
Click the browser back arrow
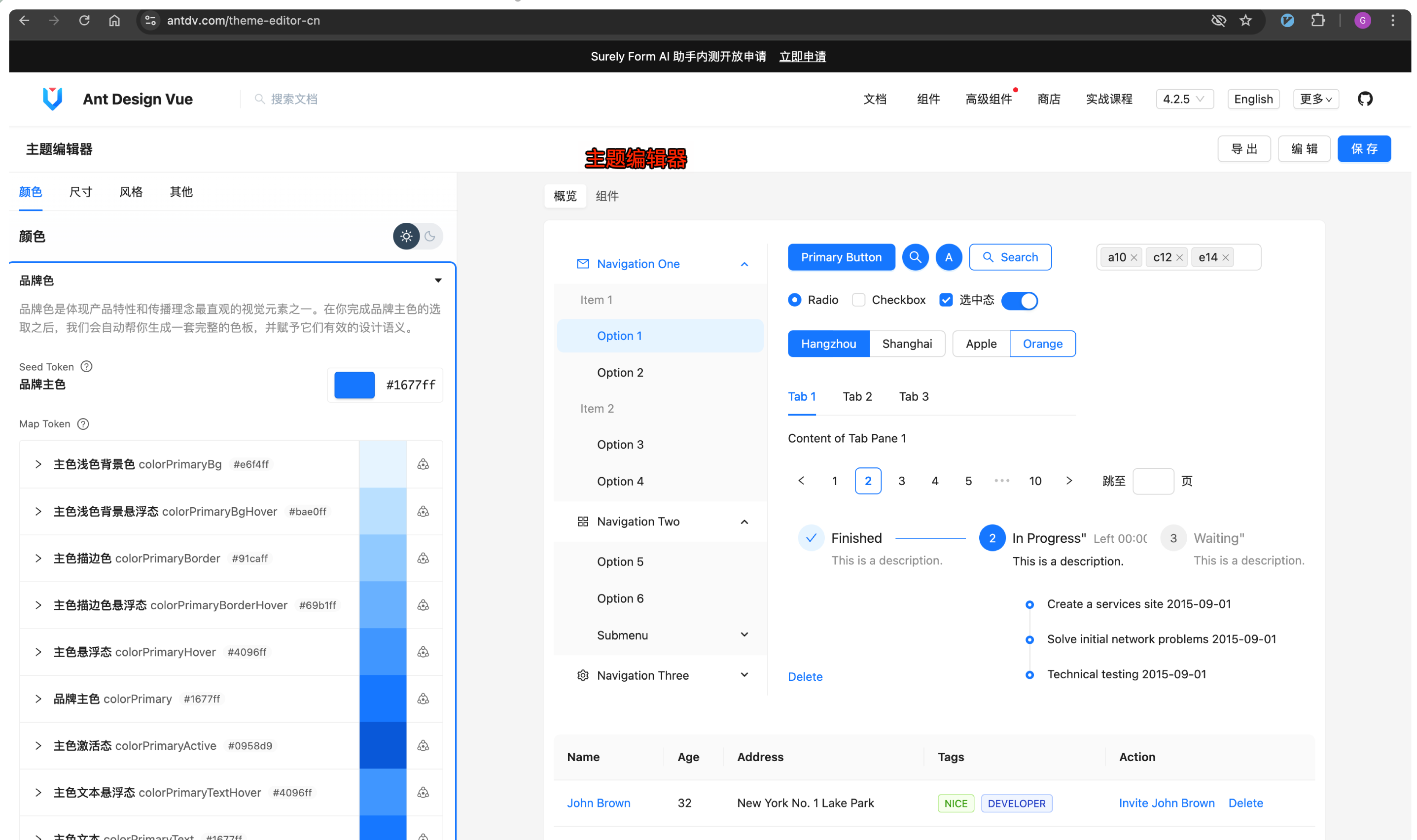24,20
